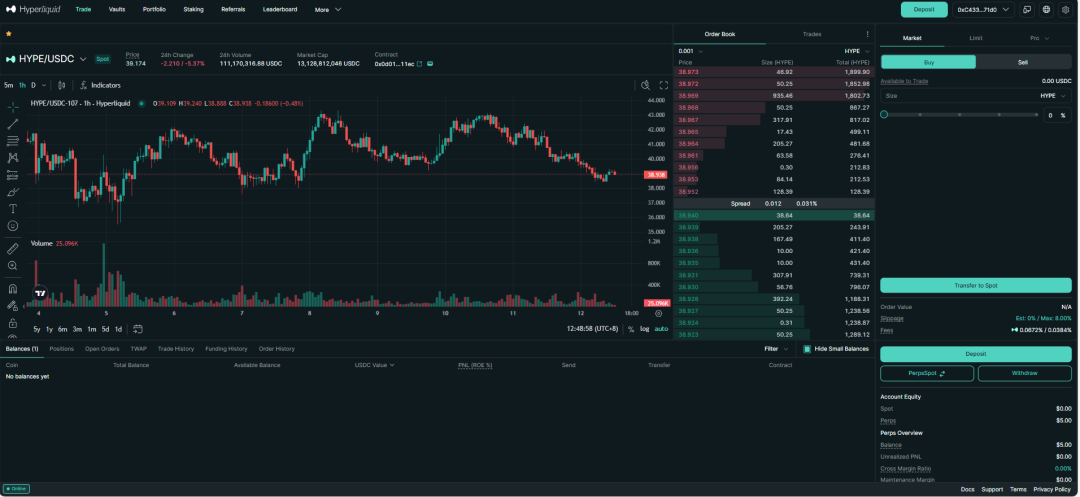Image resolution: width=1080 pixels, height=497 pixels.
Task: Select the crosshair cursor tool
Action: [12, 107]
